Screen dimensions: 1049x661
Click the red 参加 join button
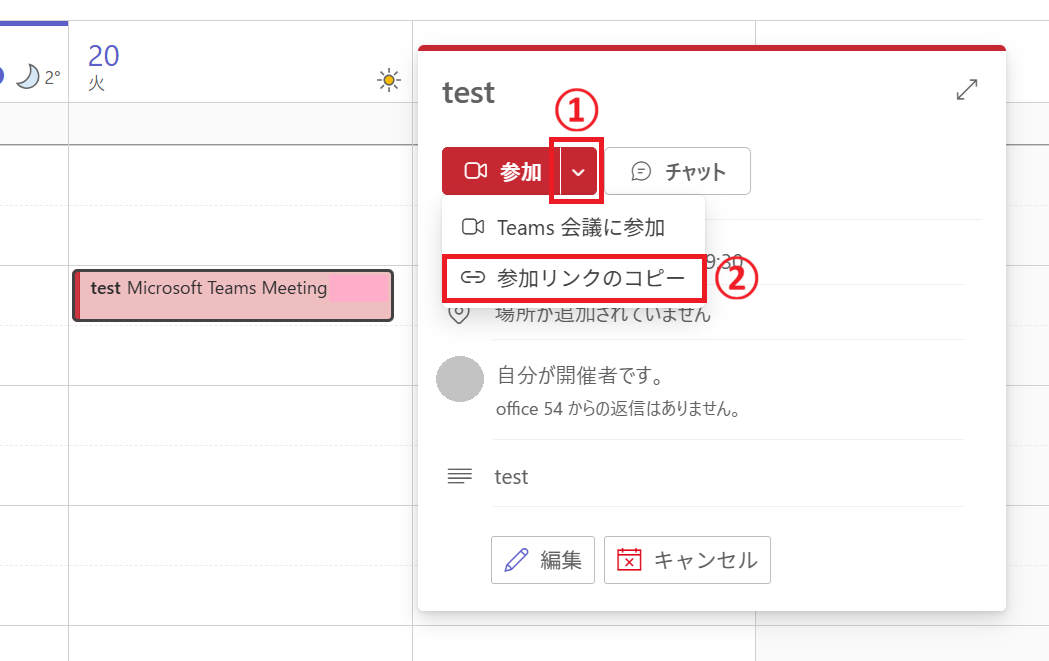(502, 172)
